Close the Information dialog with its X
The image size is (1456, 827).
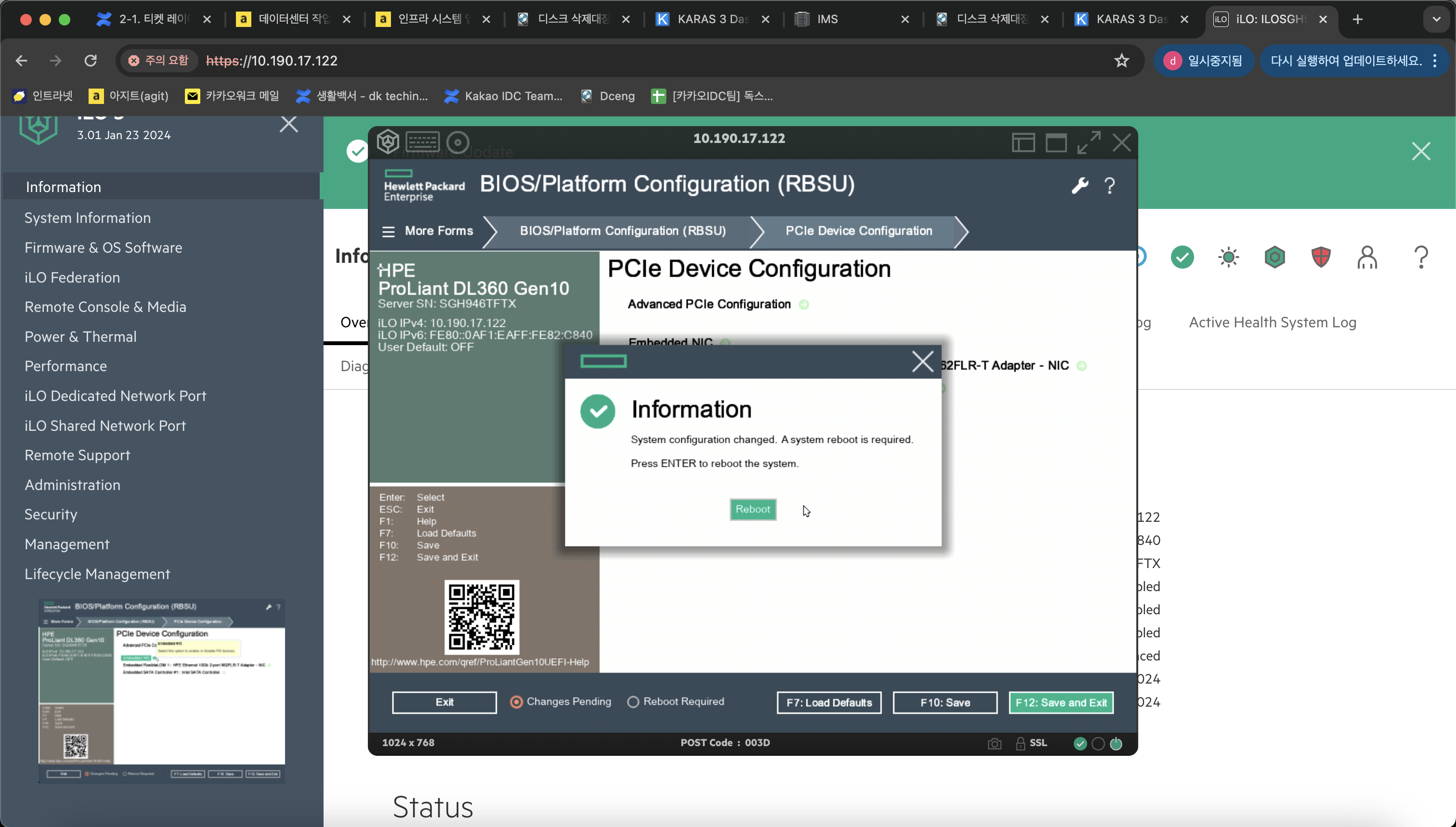coord(922,361)
